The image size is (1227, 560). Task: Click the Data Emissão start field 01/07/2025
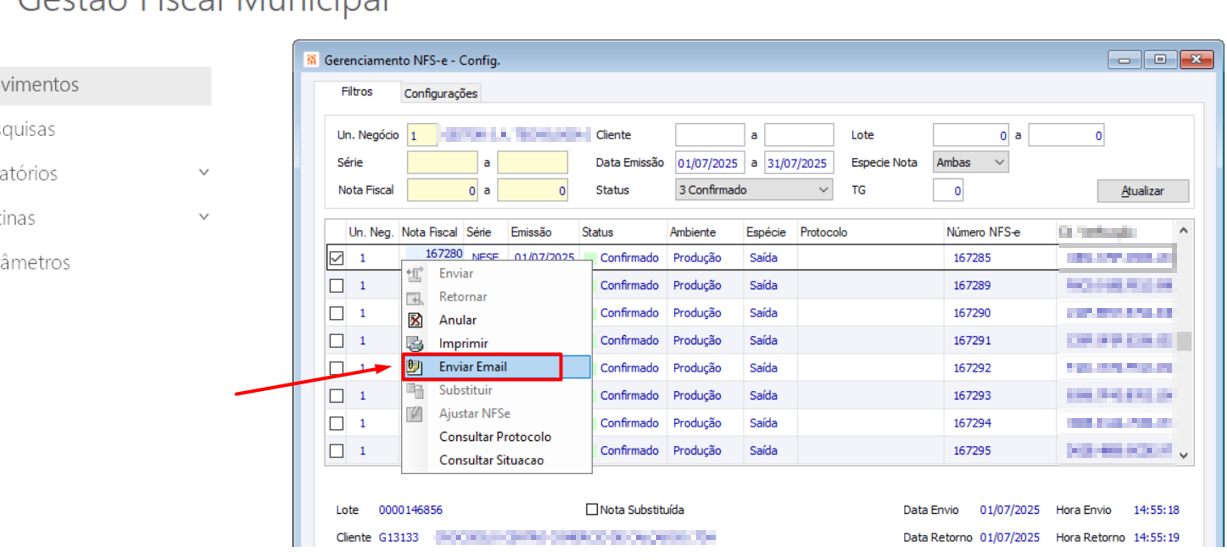tap(709, 162)
